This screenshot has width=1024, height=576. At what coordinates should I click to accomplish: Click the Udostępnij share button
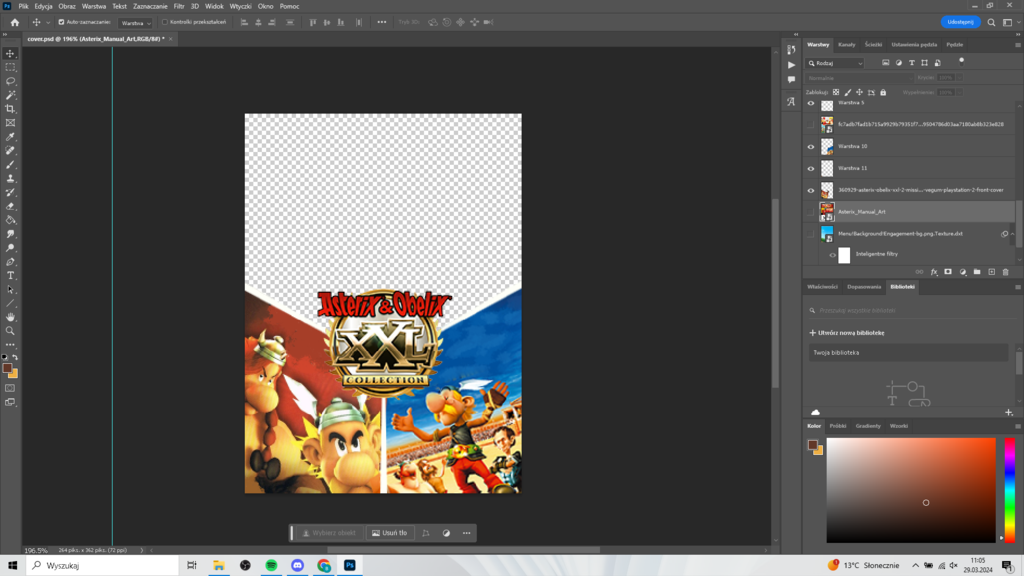pos(961,22)
